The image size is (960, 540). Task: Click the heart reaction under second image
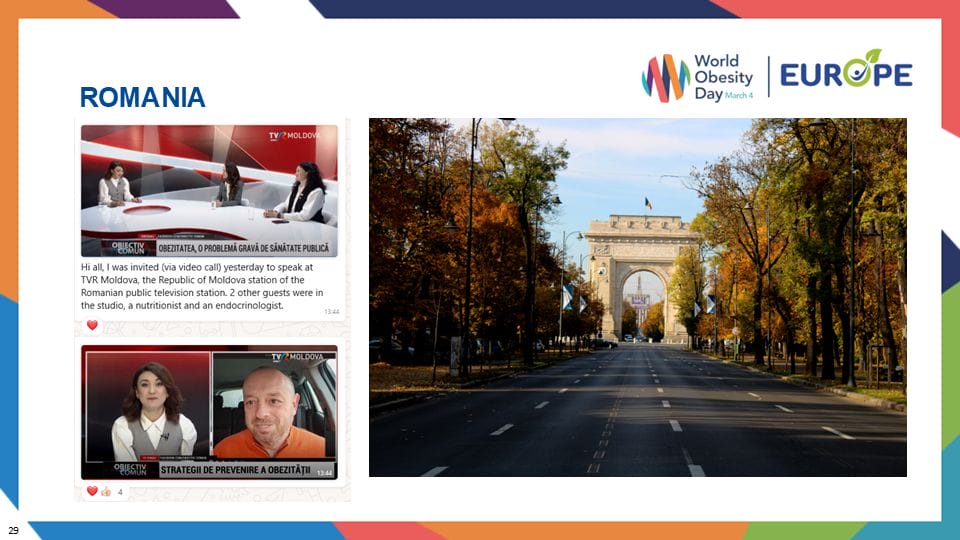(x=92, y=491)
